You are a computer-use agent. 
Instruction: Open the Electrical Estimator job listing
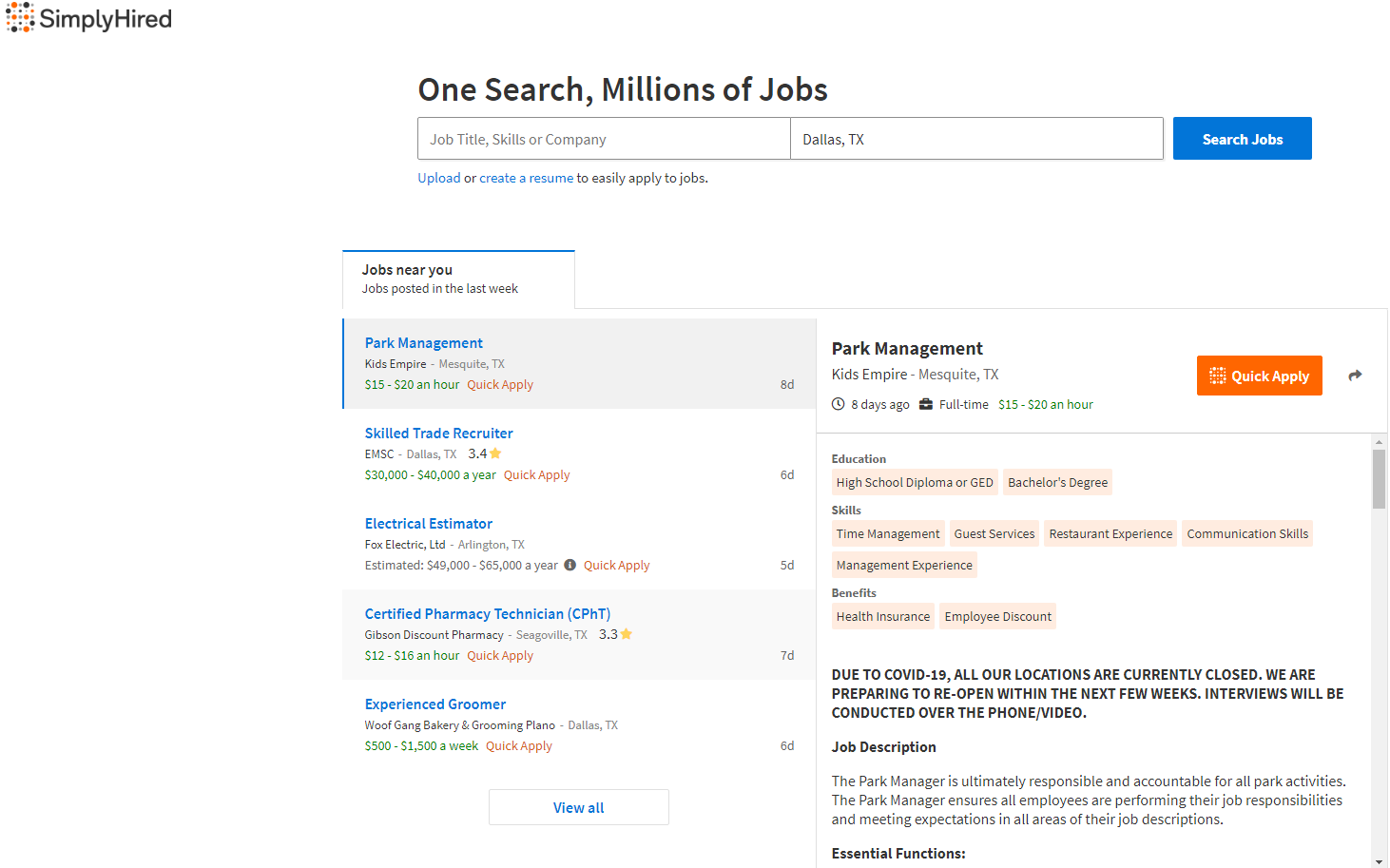click(x=428, y=523)
